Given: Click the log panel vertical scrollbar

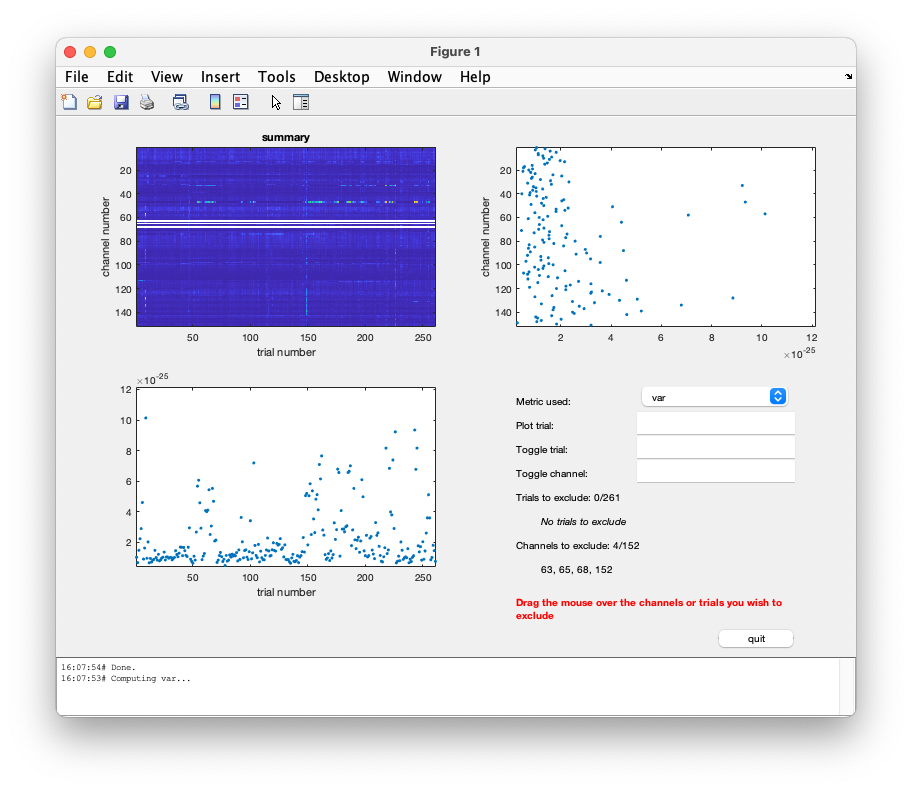Looking at the screenshot, I should pyautogui.click(x=847, y=686).
